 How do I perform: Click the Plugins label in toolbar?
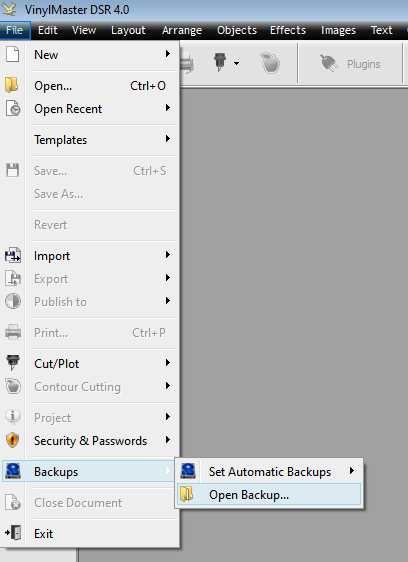point(364,64)
